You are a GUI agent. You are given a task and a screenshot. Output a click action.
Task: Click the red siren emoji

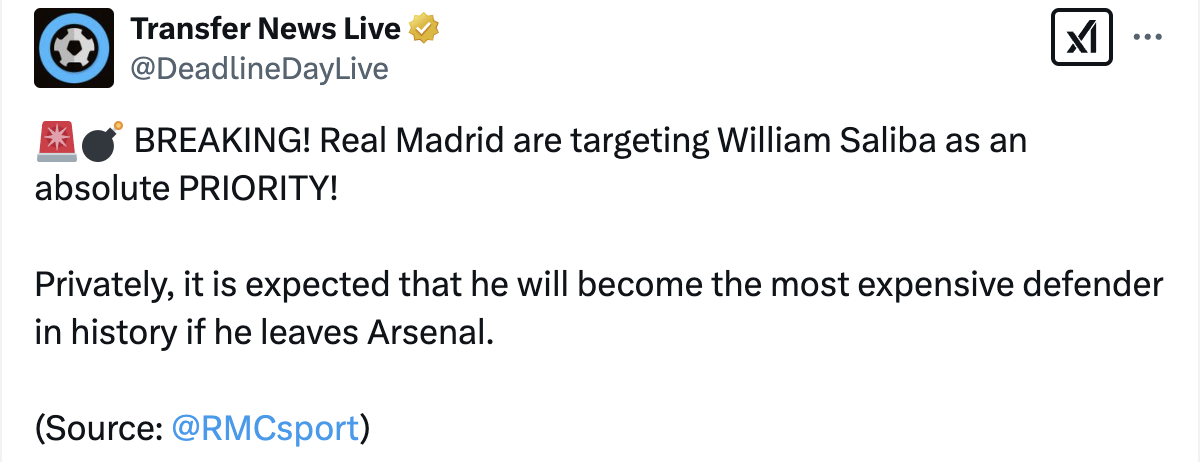56,143
